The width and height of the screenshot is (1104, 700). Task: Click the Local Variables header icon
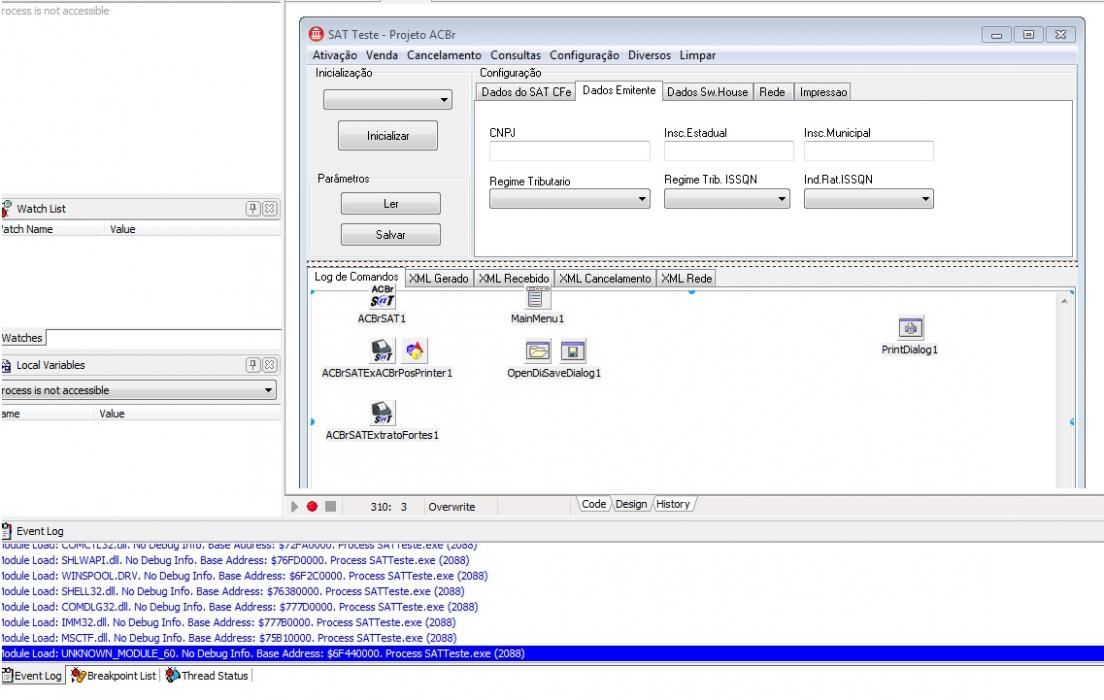point(6,365)
